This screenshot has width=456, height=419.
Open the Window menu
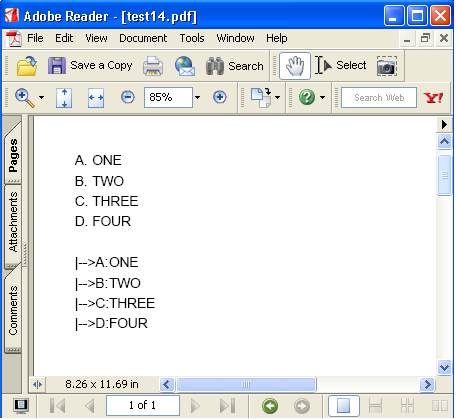coord(235,38)
